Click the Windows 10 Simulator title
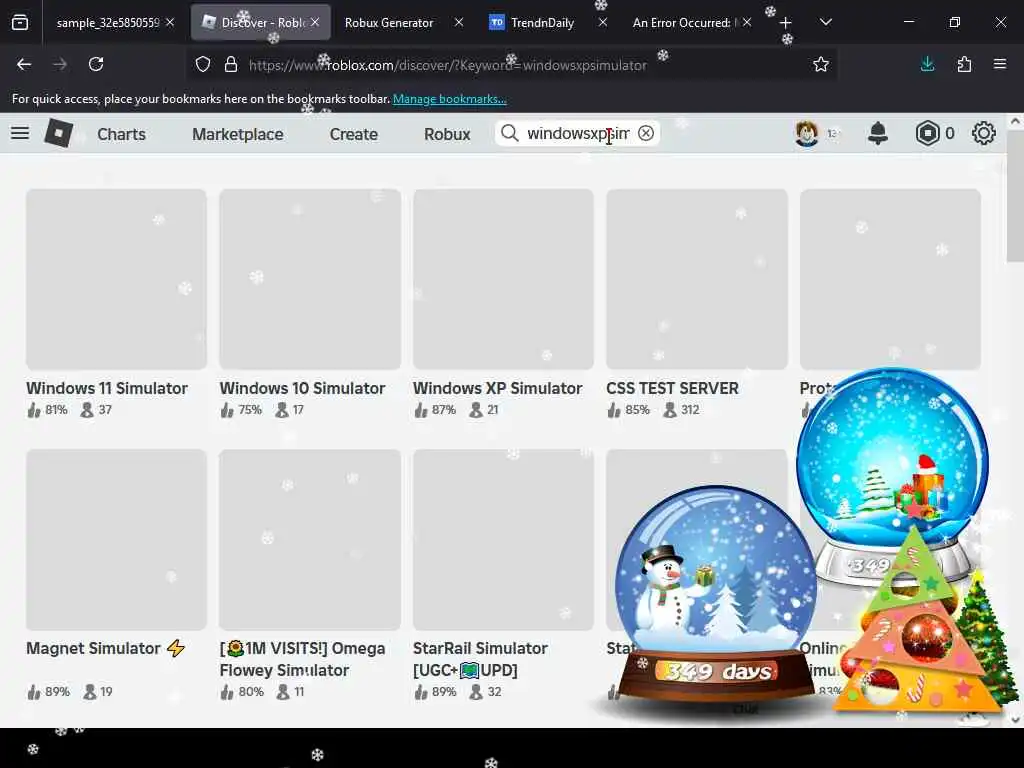Screen dimensions: 1024x768 point(302,388)
